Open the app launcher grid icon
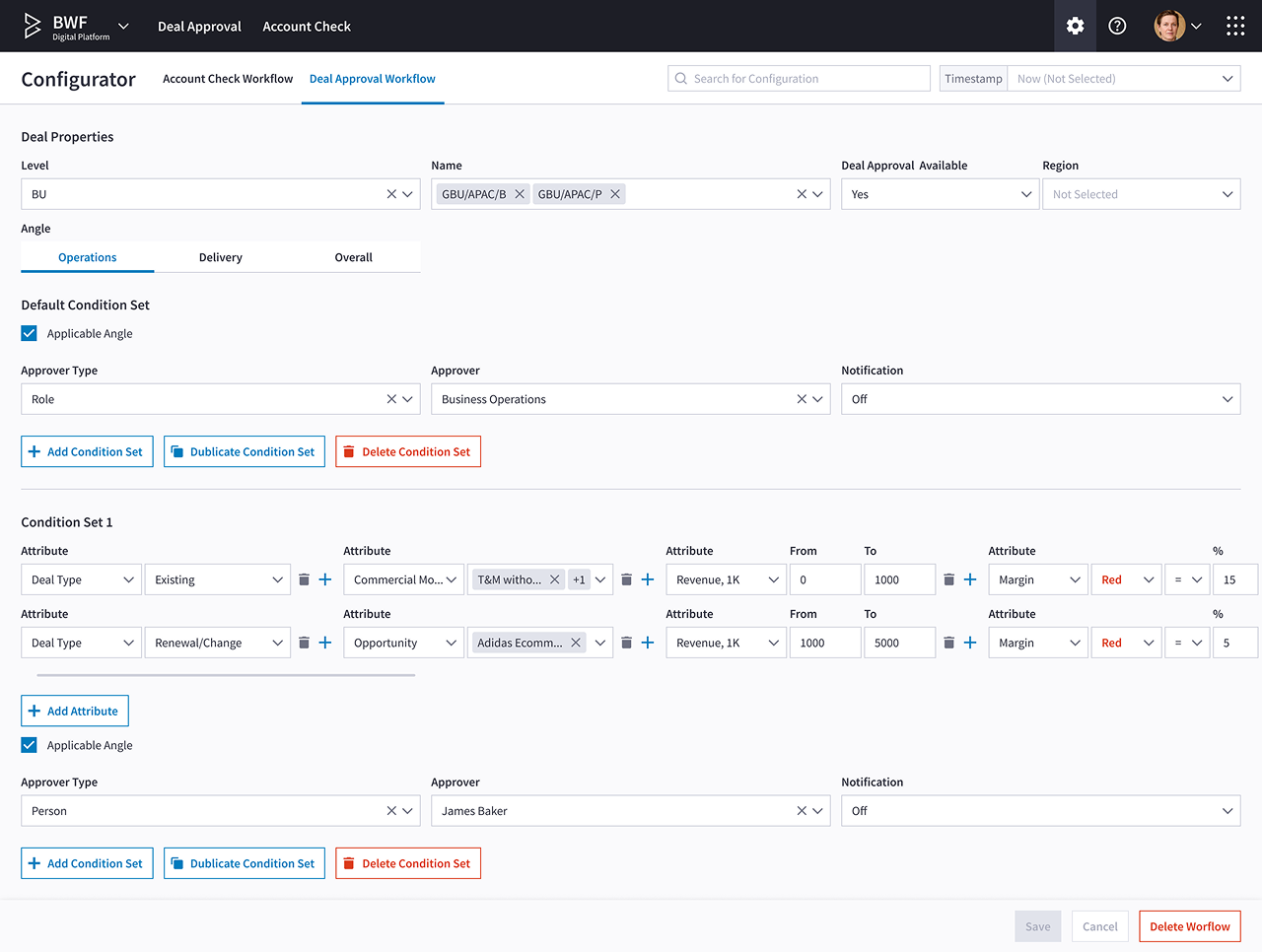 click(1234, 27)
